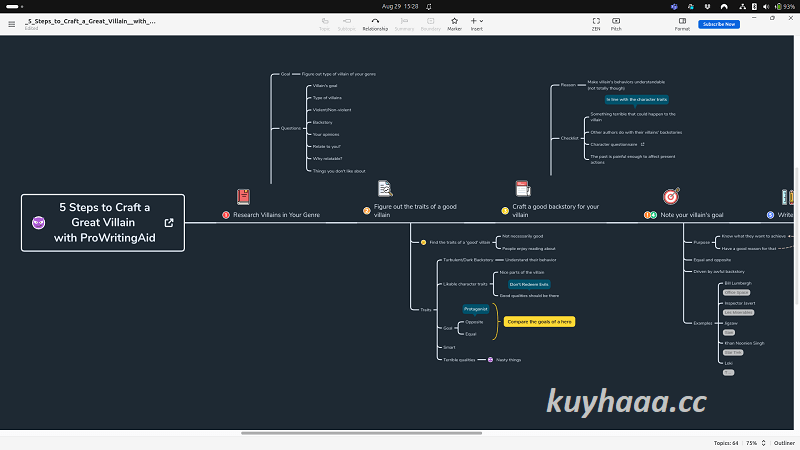
Task: Click the yellow number 3 marker
Action: tap(505, 211)
